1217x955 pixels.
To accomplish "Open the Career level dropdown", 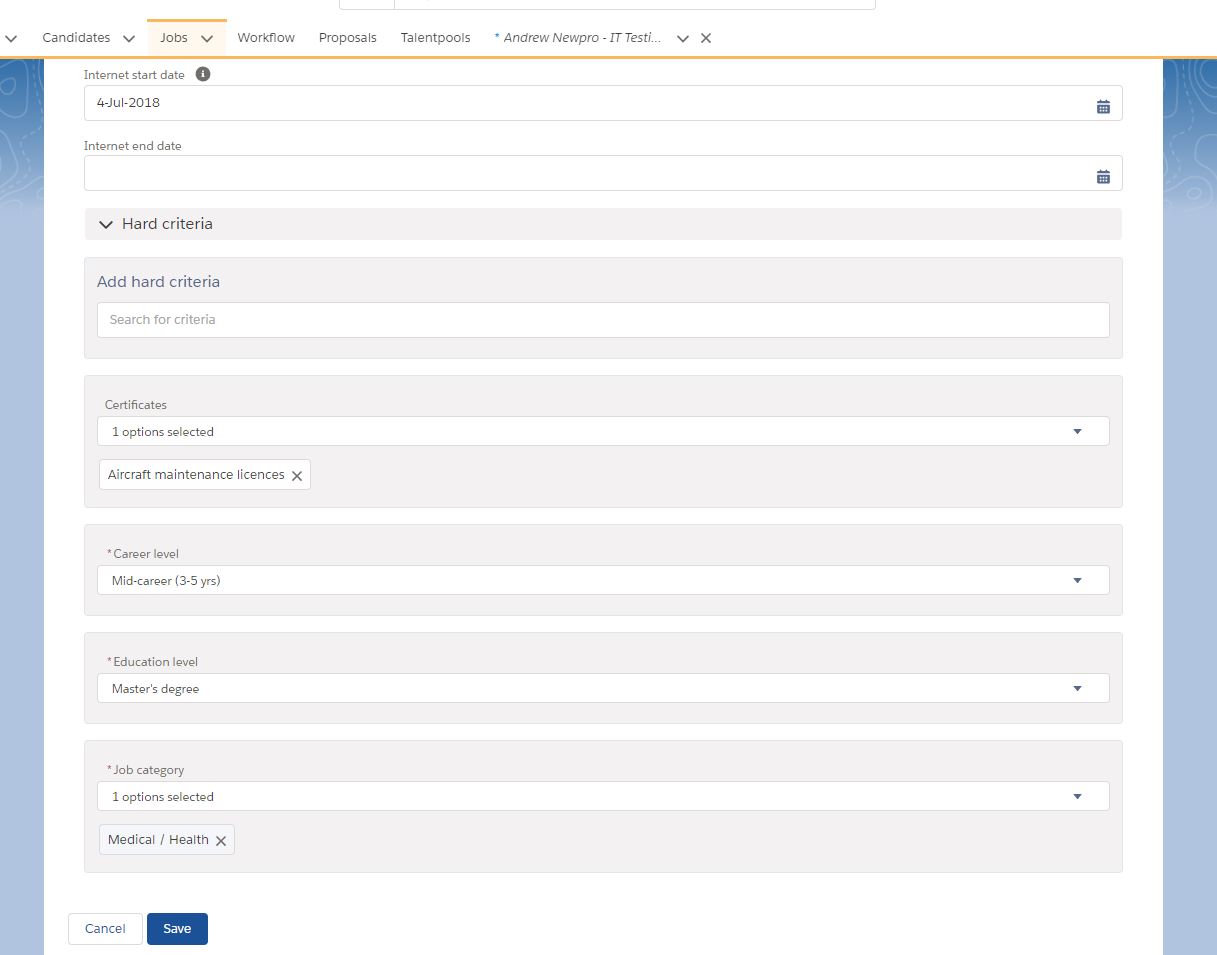I will [x=603, y=580].
